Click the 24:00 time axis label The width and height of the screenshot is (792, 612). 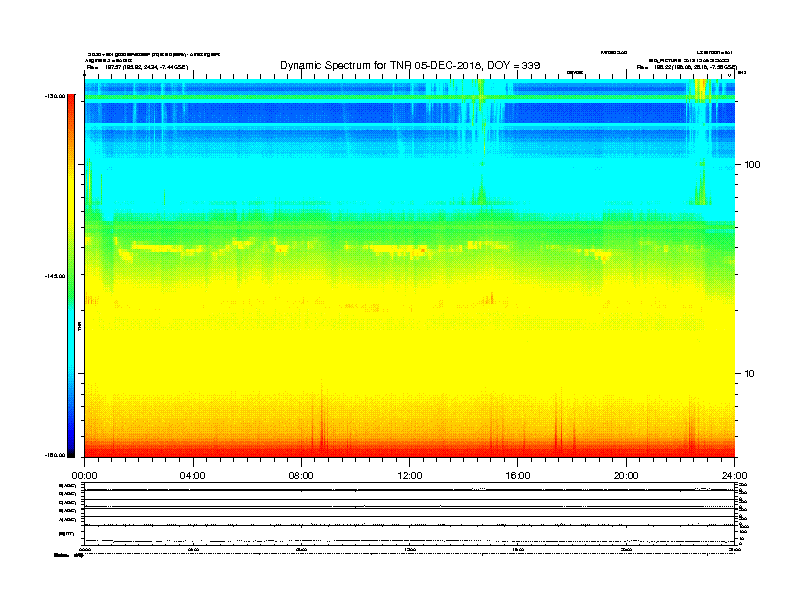click(x=734, y=476)
